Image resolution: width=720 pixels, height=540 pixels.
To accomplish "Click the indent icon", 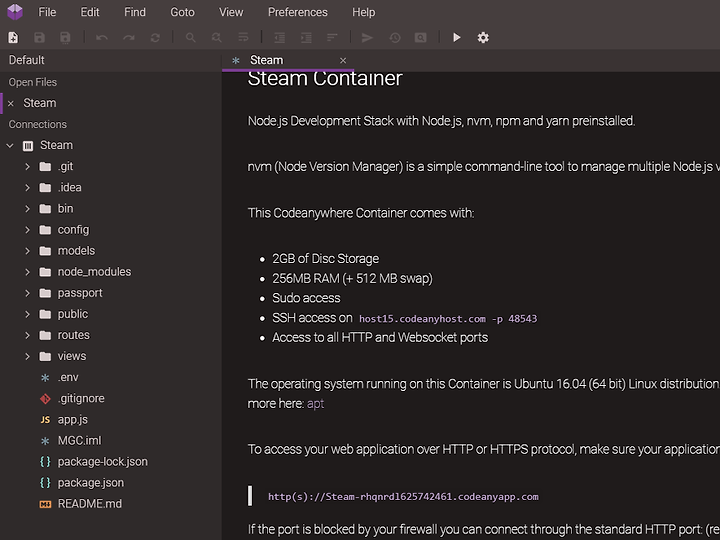I will 306,38.
